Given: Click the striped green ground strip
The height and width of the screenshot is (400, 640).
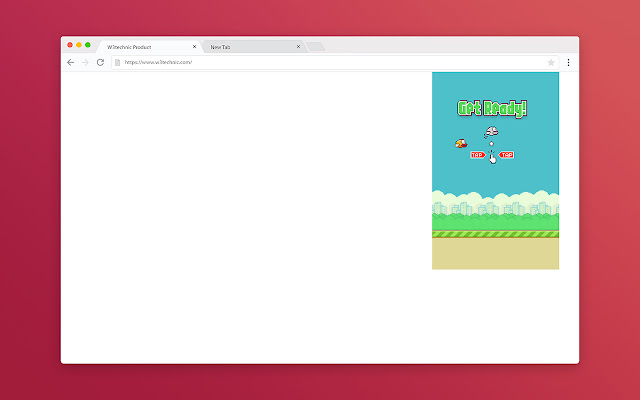Looking at the screenshot, I should click(495, 234).
